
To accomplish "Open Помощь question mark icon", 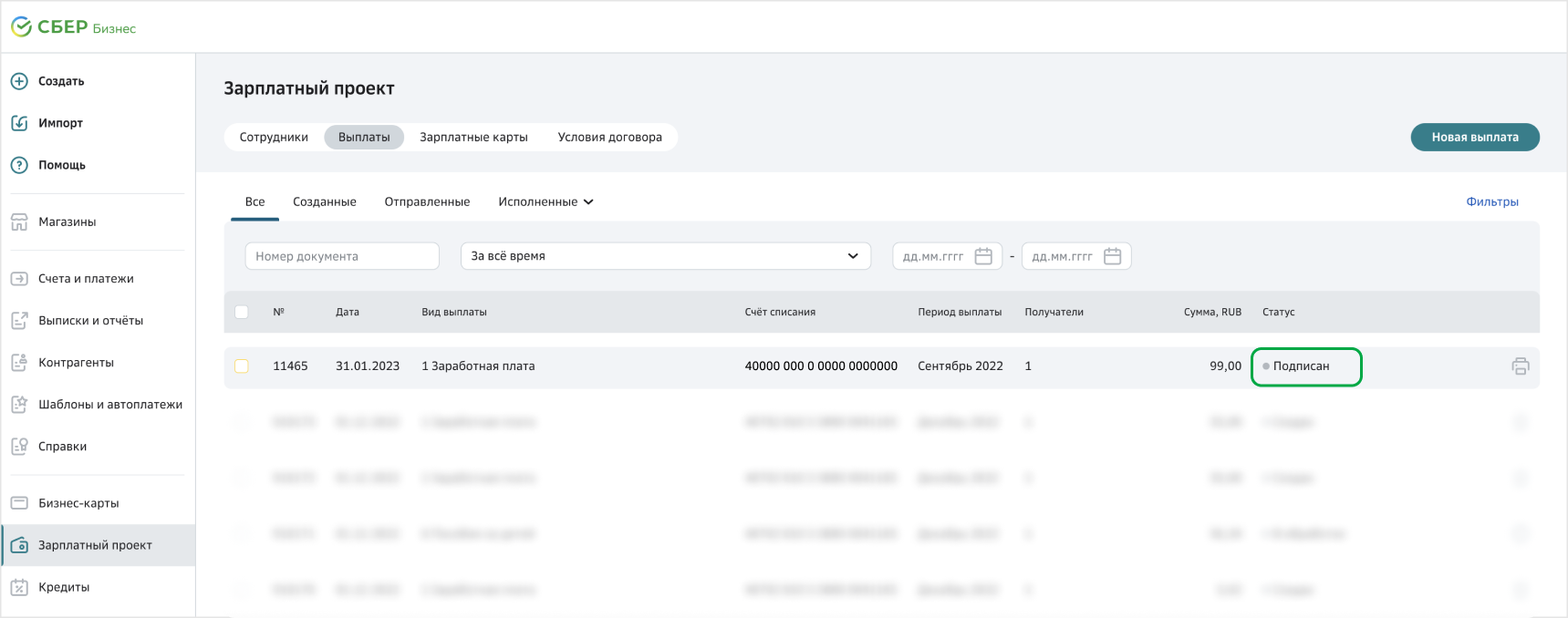I will (19, 165).
